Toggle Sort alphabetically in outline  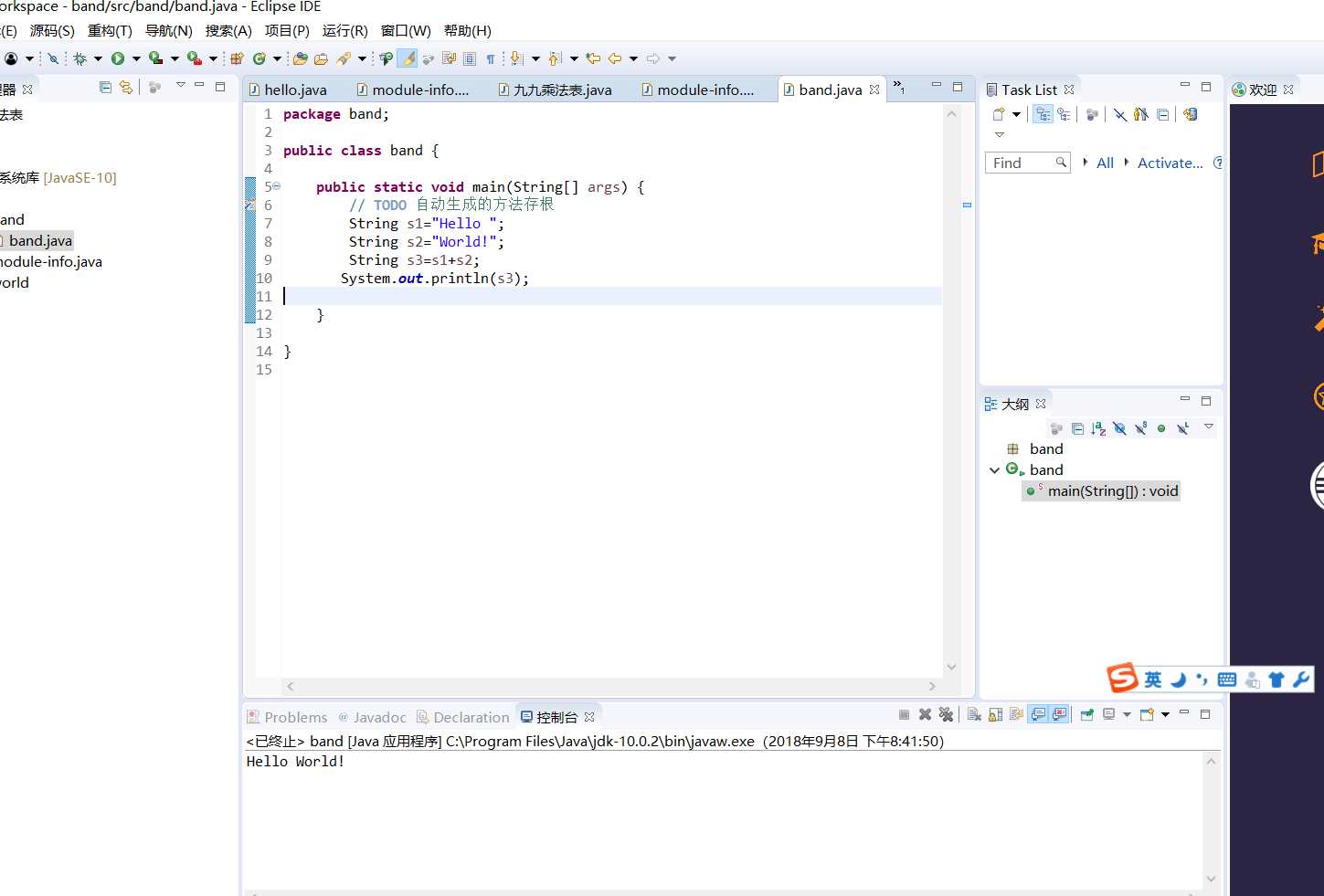pos(1098,428)
